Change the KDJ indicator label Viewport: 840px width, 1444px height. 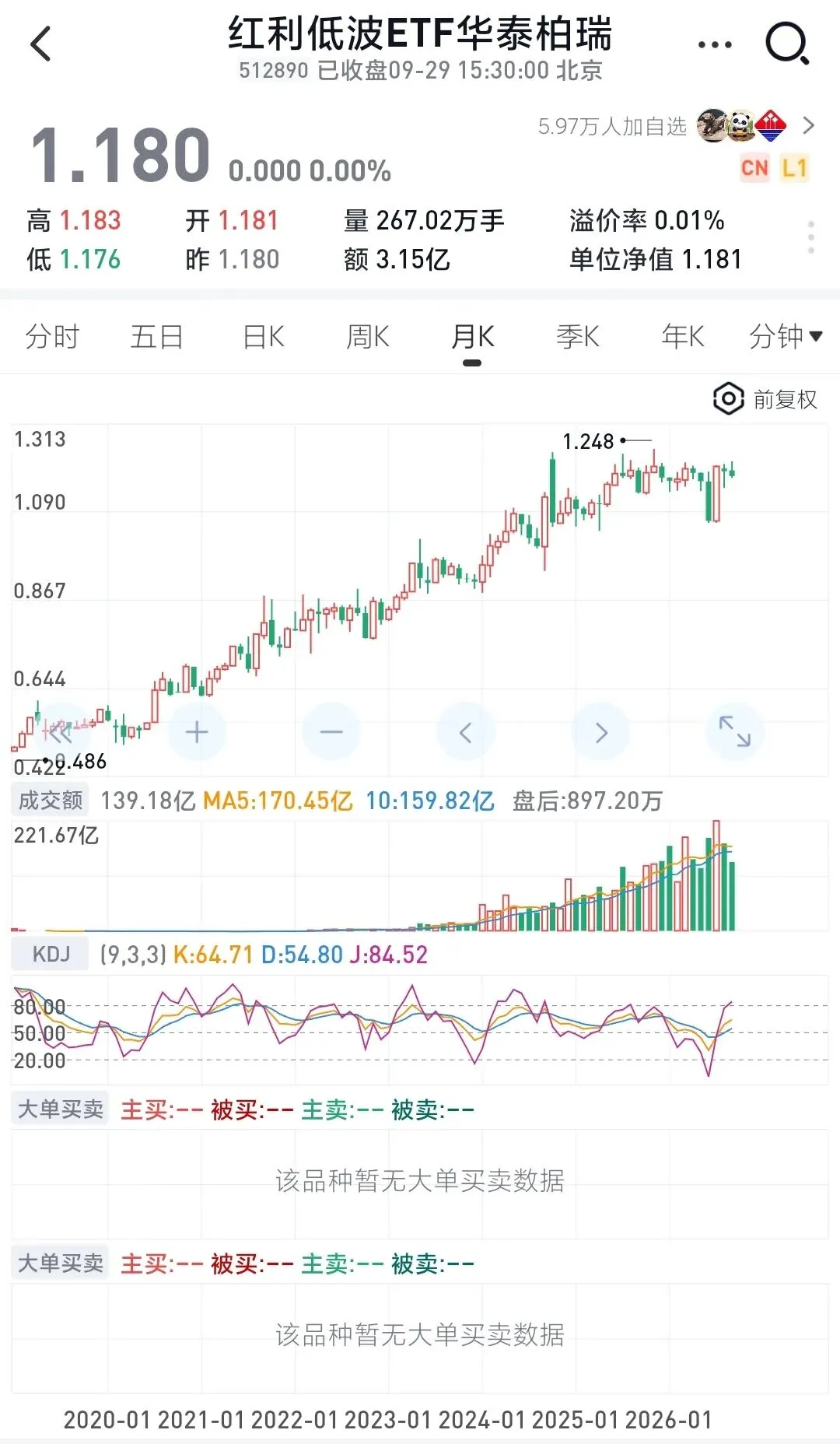click(x=51, y=954)
